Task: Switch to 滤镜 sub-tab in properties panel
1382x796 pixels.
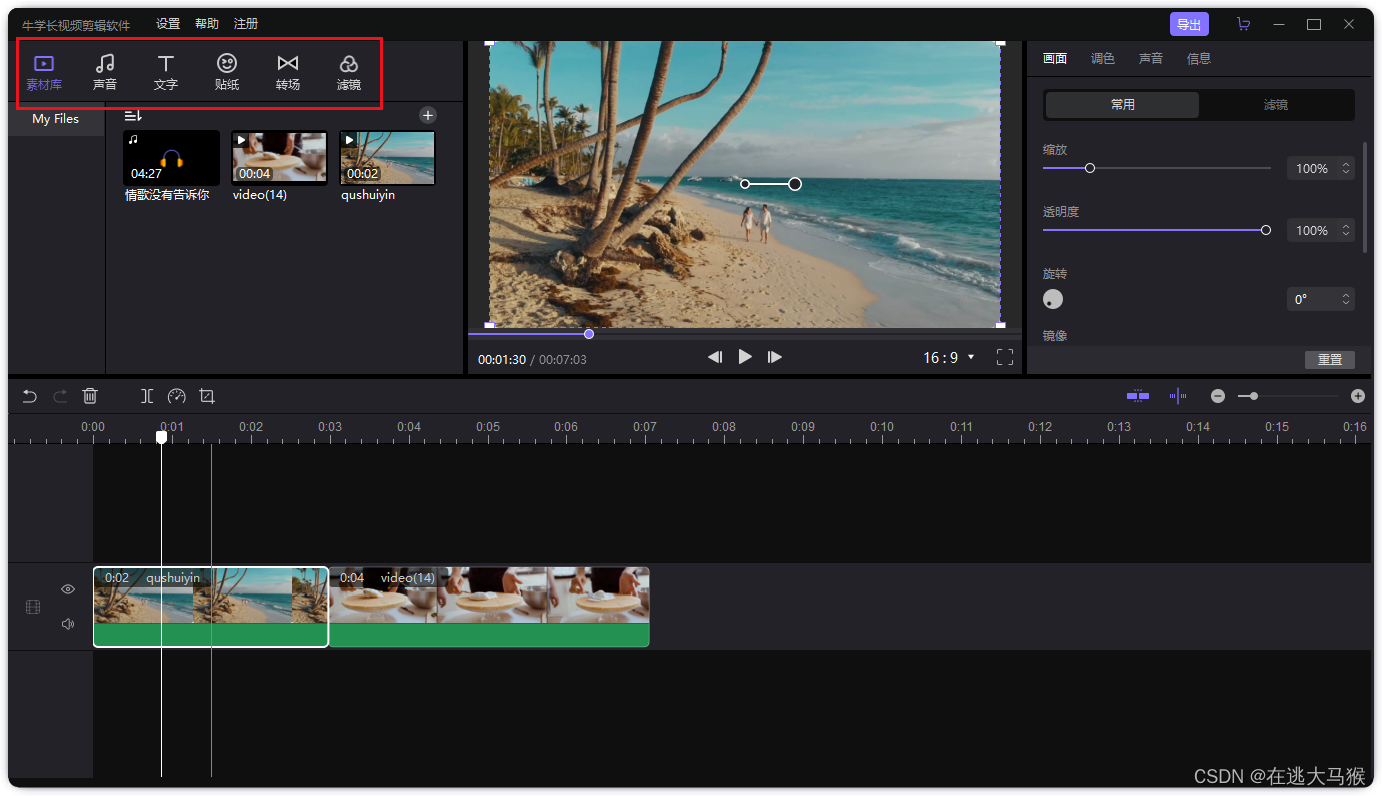Action: point(1276,105)
